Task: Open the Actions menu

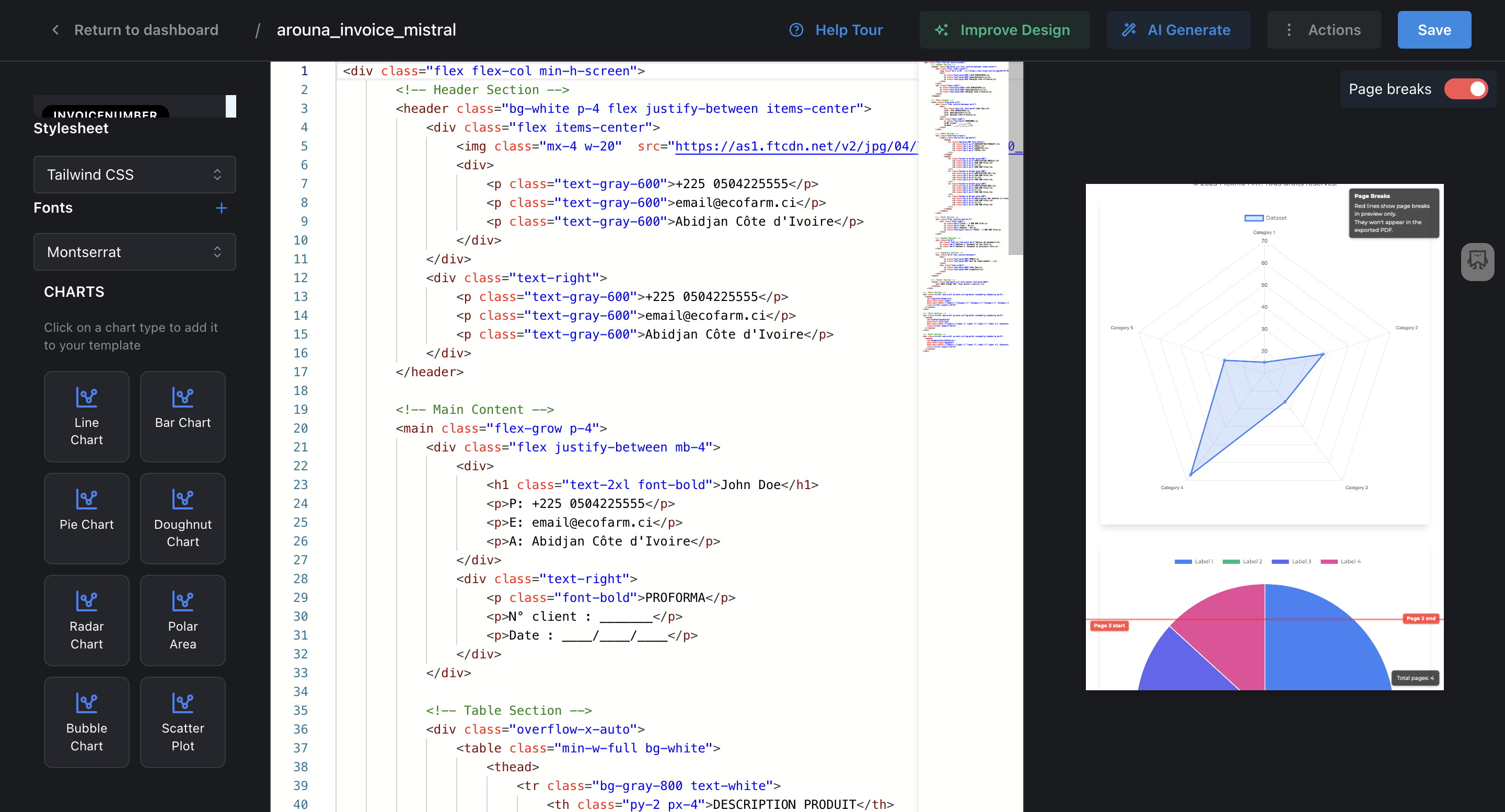Action: click(x=1324, y=30)
